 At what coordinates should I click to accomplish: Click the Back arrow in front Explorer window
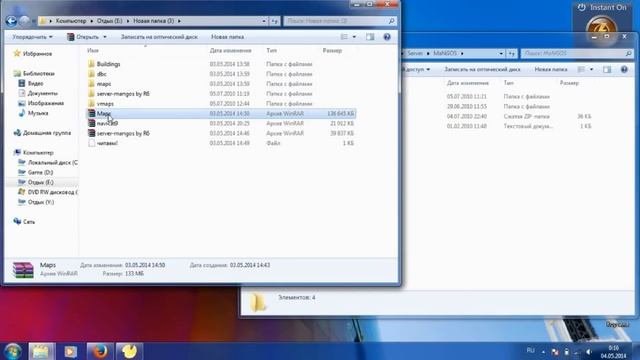pos(11,21)
